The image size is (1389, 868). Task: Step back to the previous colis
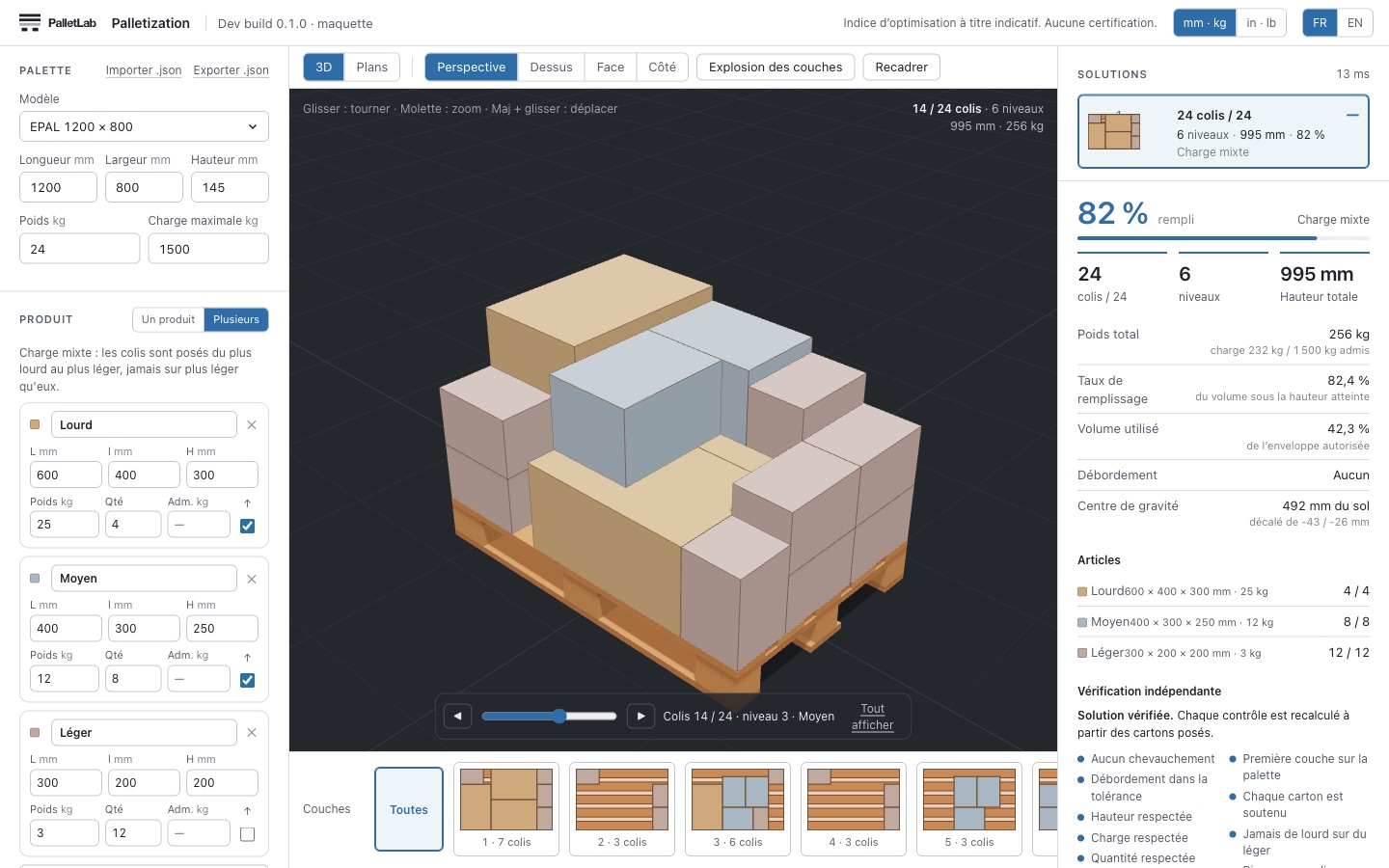(x=457, y=716)
